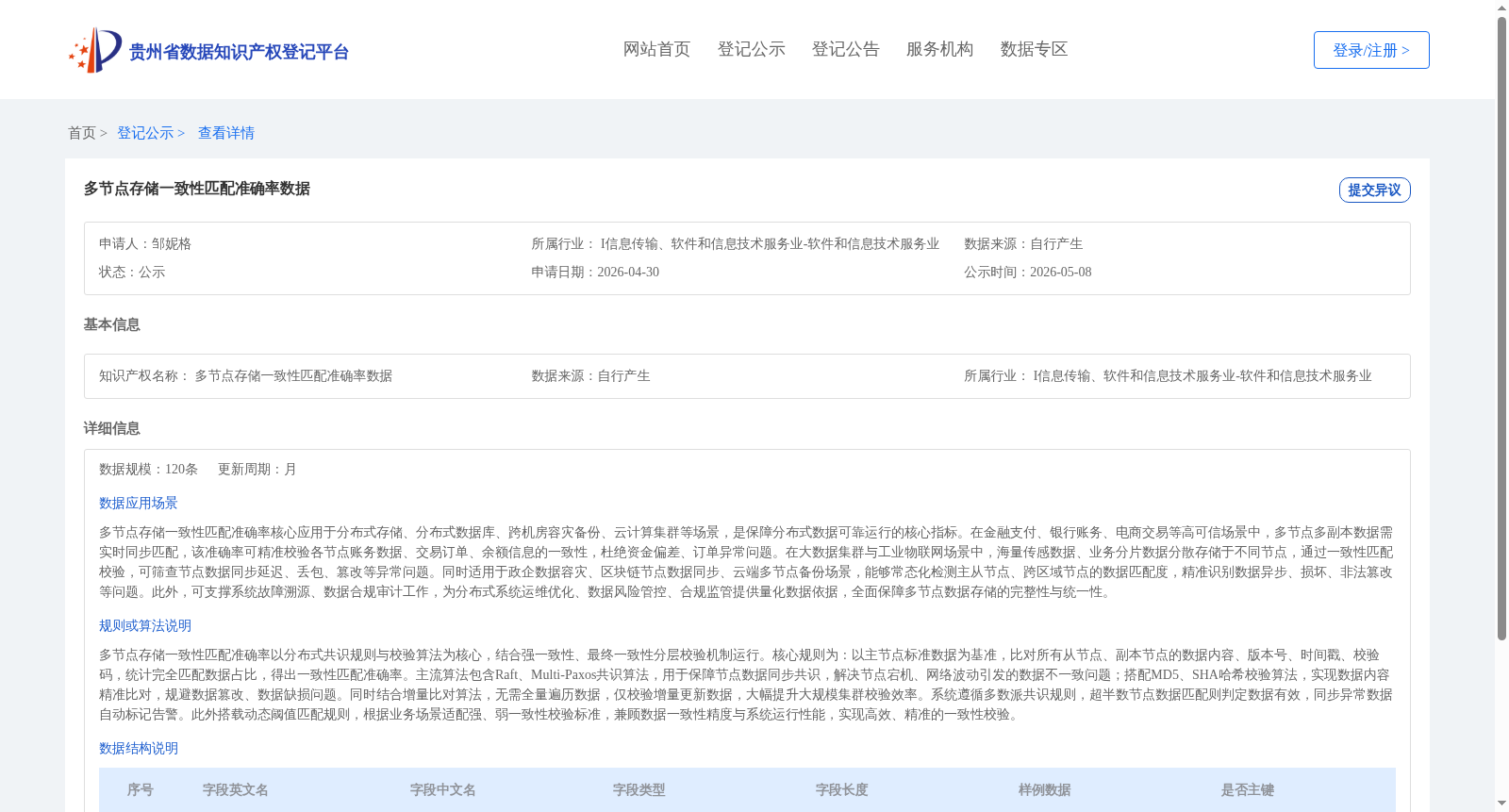The image size is (1509, 812).
Task: Click the vertical scrollbar thumb
Action: tap(1501, 328)
